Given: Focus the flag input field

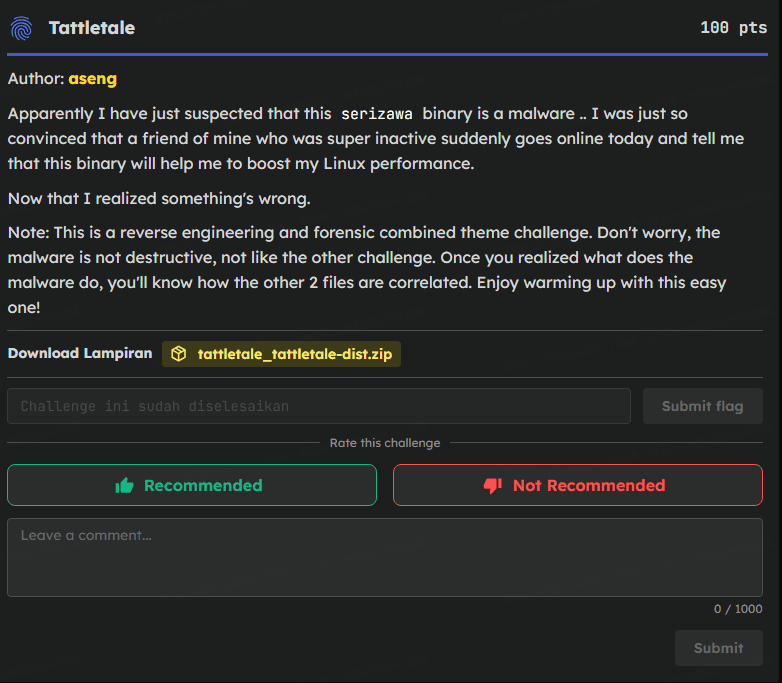Looking at the screenshot, I should [319, 406].
